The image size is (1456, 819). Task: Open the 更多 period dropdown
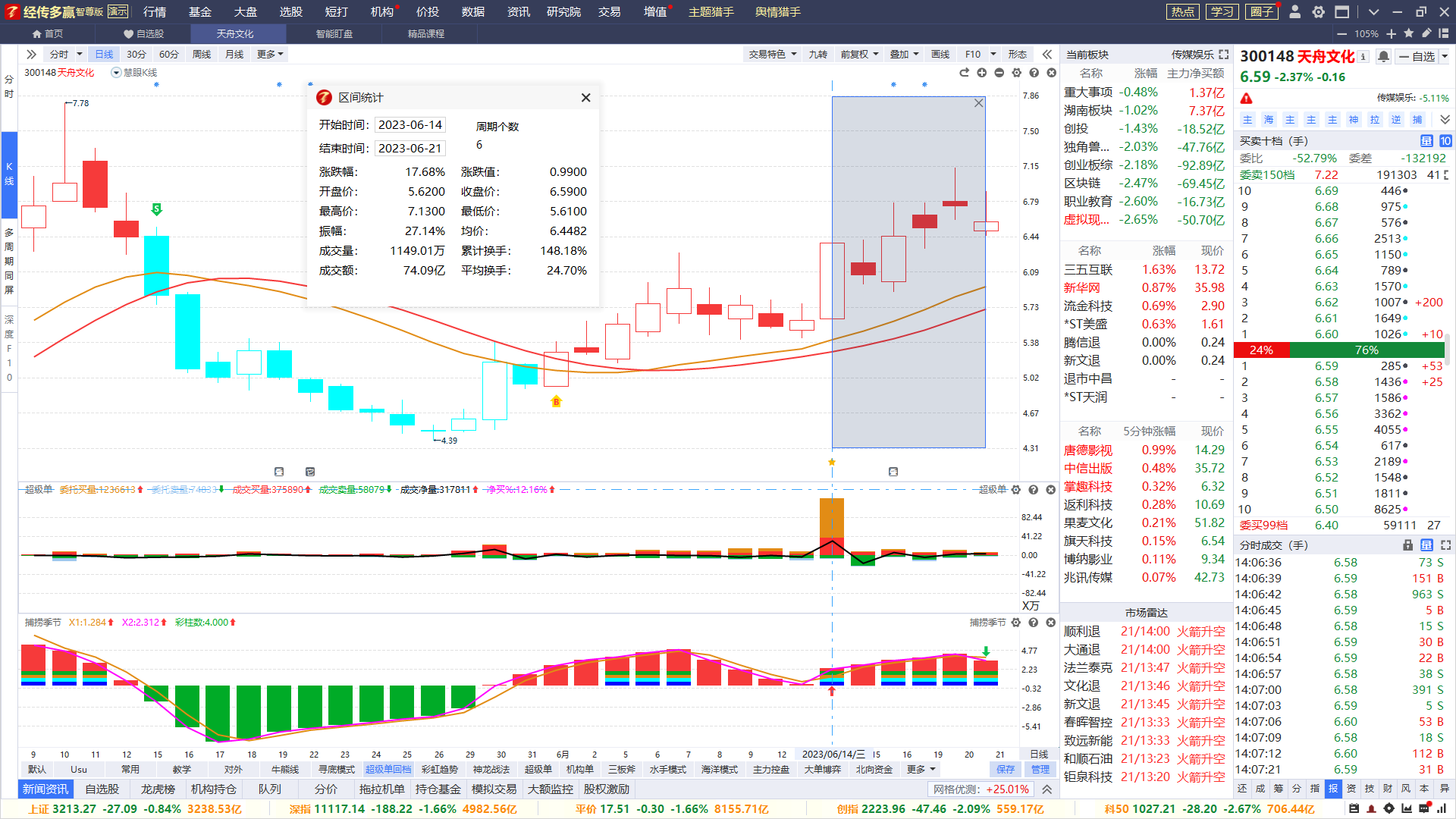point(270,55)
